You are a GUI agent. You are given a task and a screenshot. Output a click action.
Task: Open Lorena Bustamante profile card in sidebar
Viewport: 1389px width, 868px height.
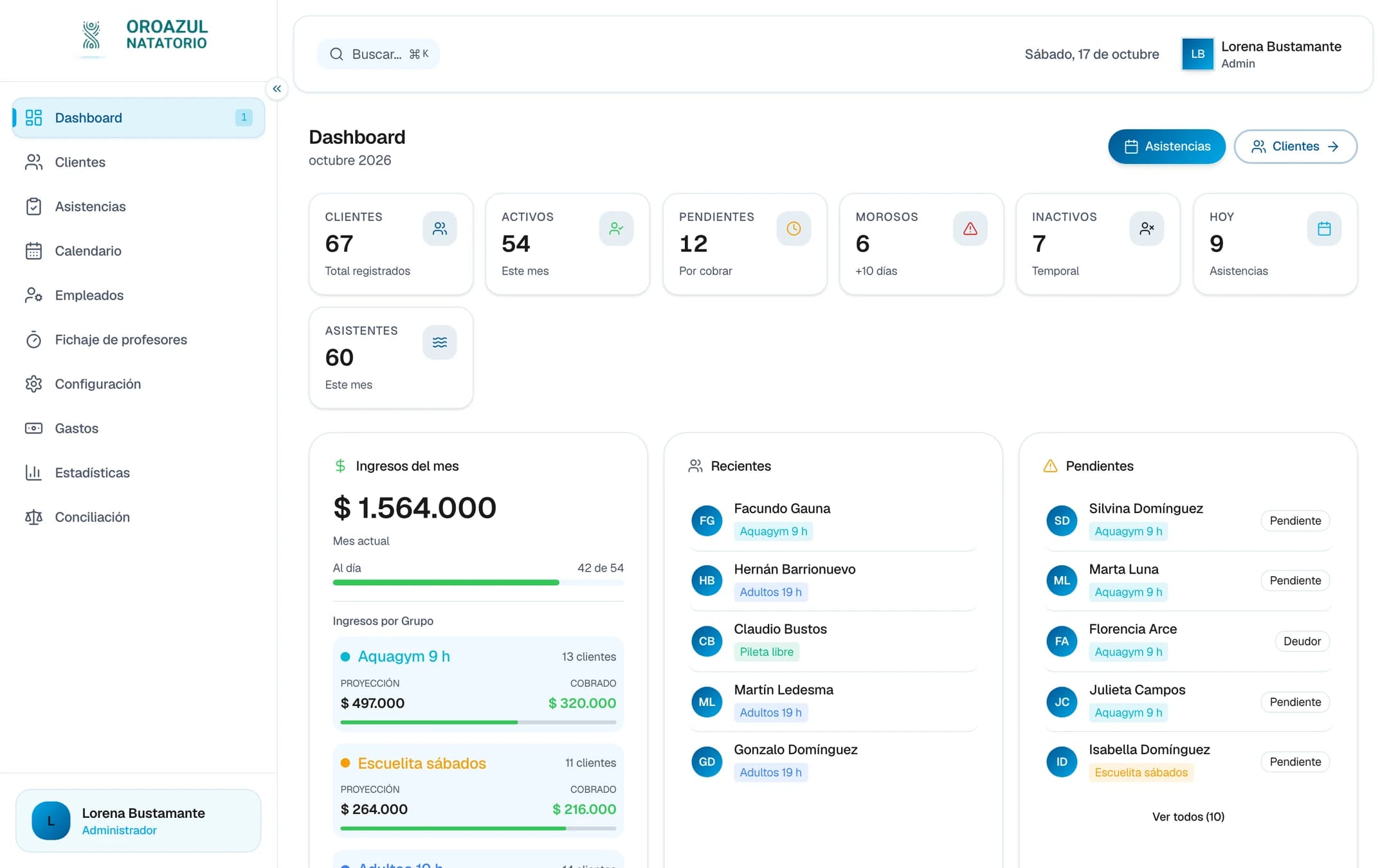(x=138, y=821)
